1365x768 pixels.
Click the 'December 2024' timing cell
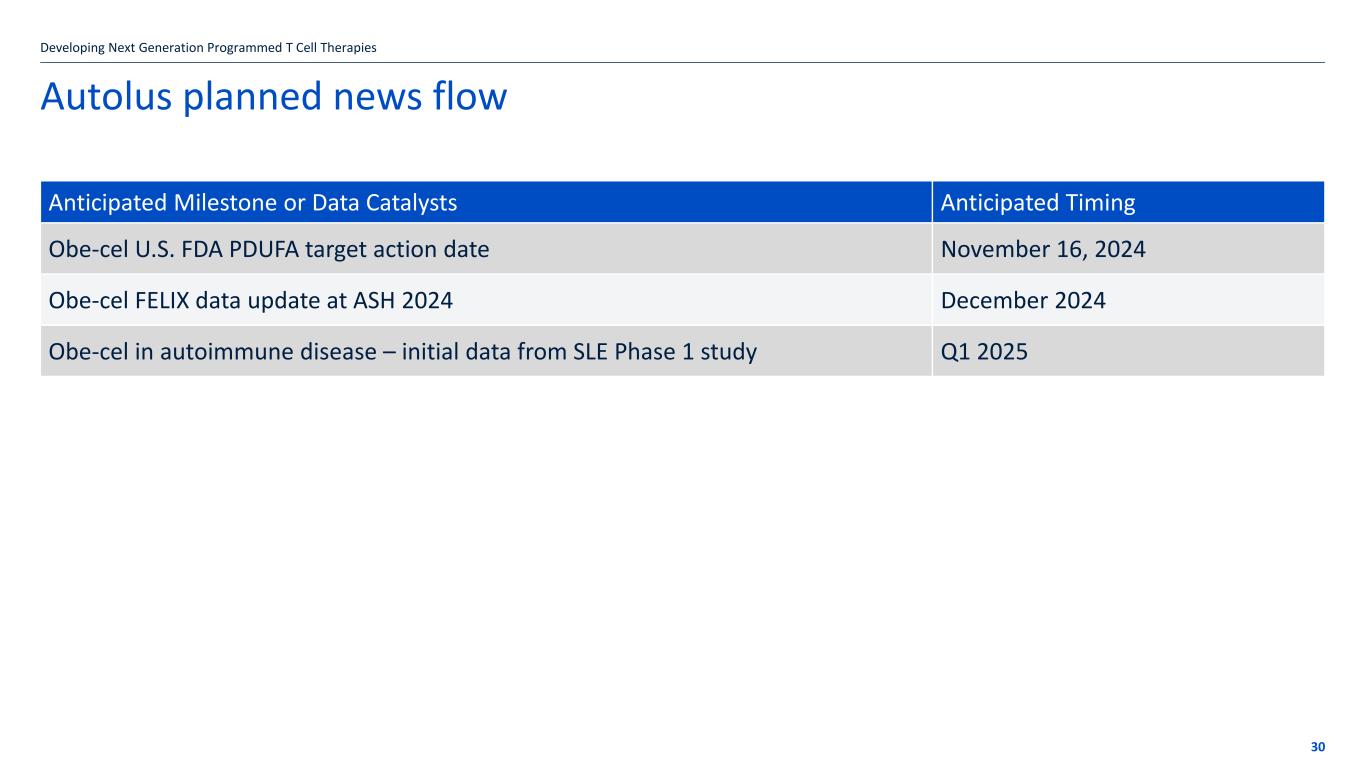[x=1023, y=300]
